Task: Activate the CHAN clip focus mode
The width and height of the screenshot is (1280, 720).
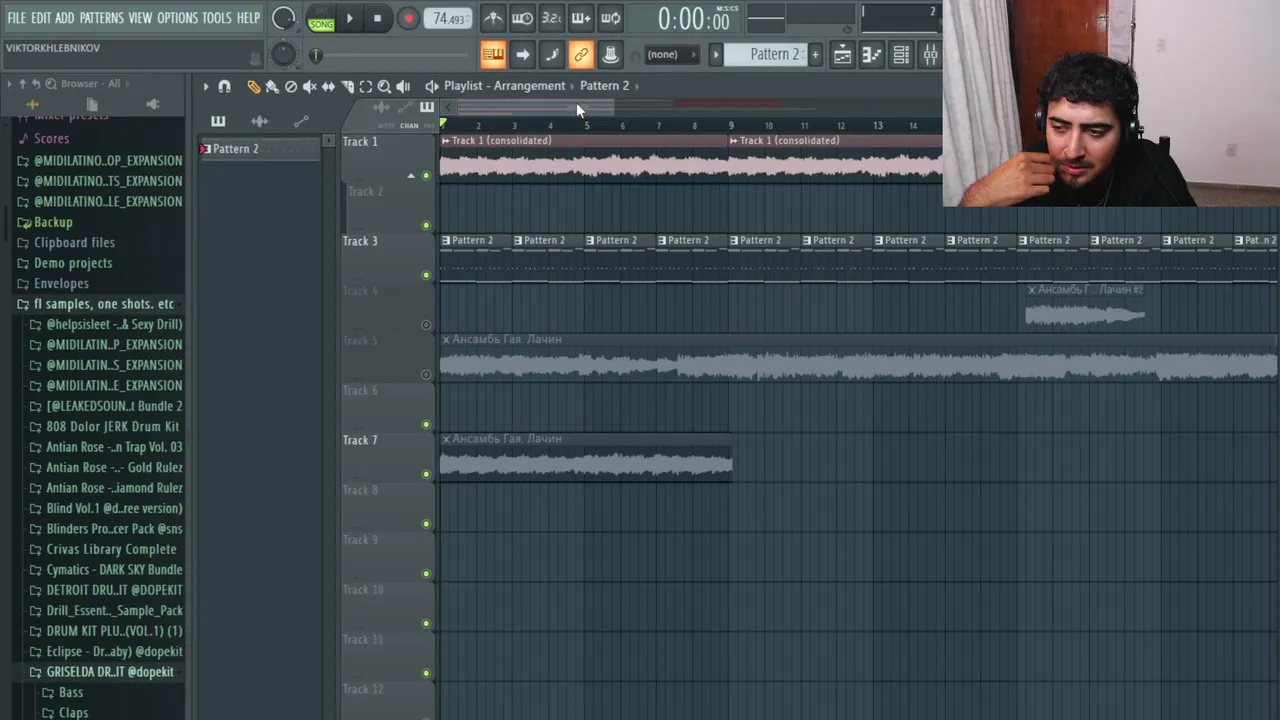Action: tap(409, 126)
